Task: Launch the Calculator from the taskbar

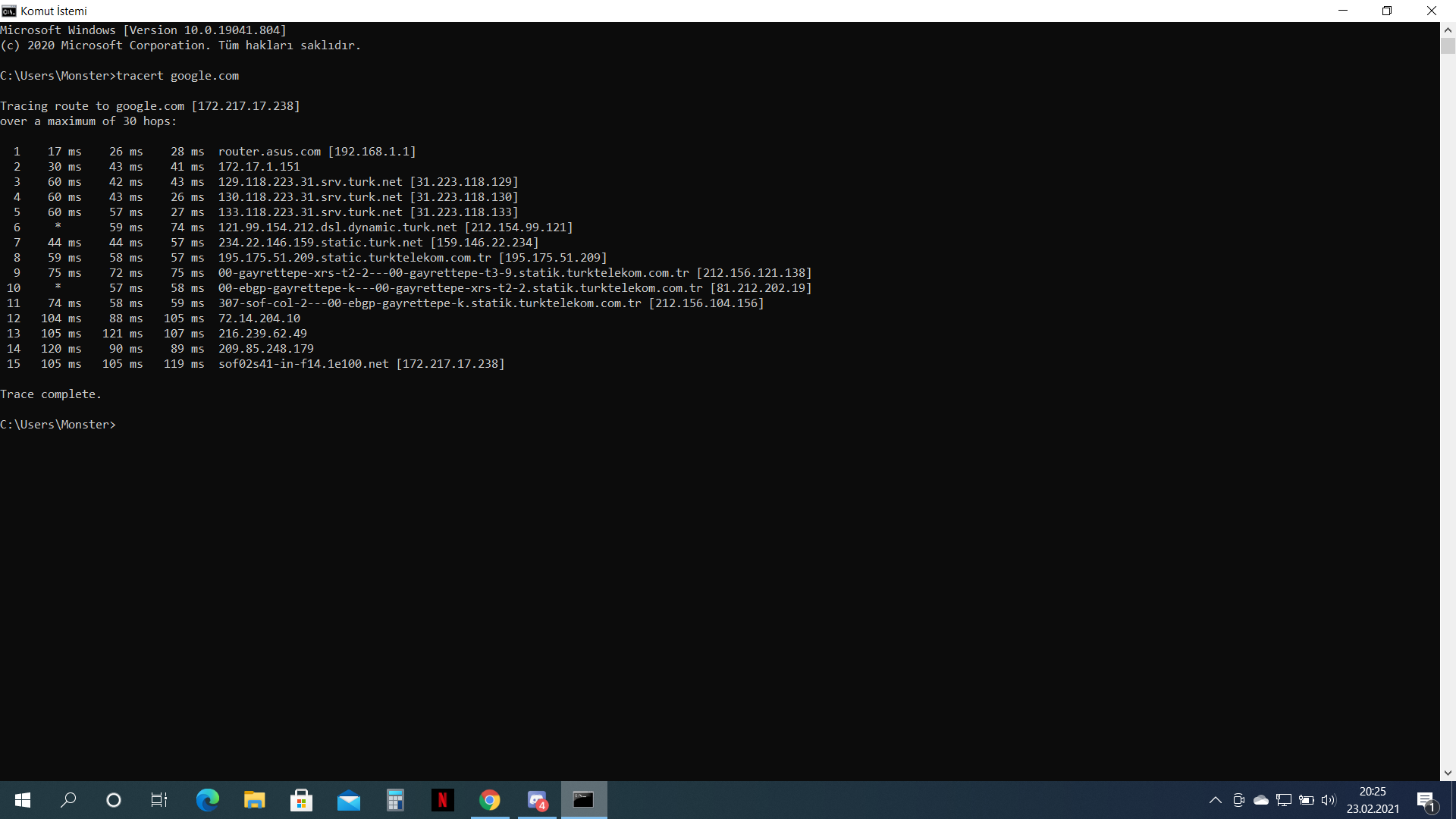Action: 395,800
